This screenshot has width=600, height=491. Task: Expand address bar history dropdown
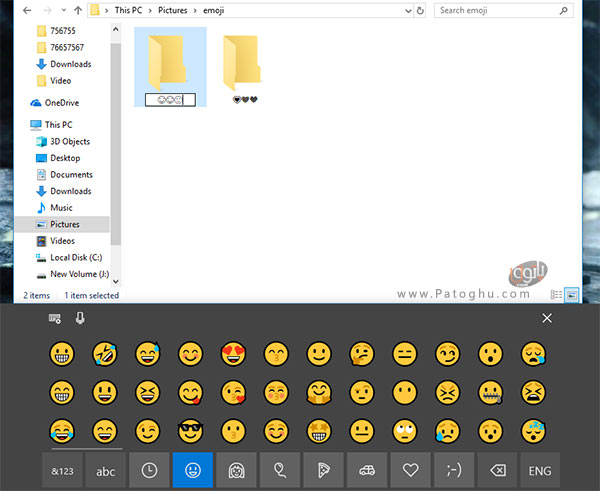[x=408, y=11]
